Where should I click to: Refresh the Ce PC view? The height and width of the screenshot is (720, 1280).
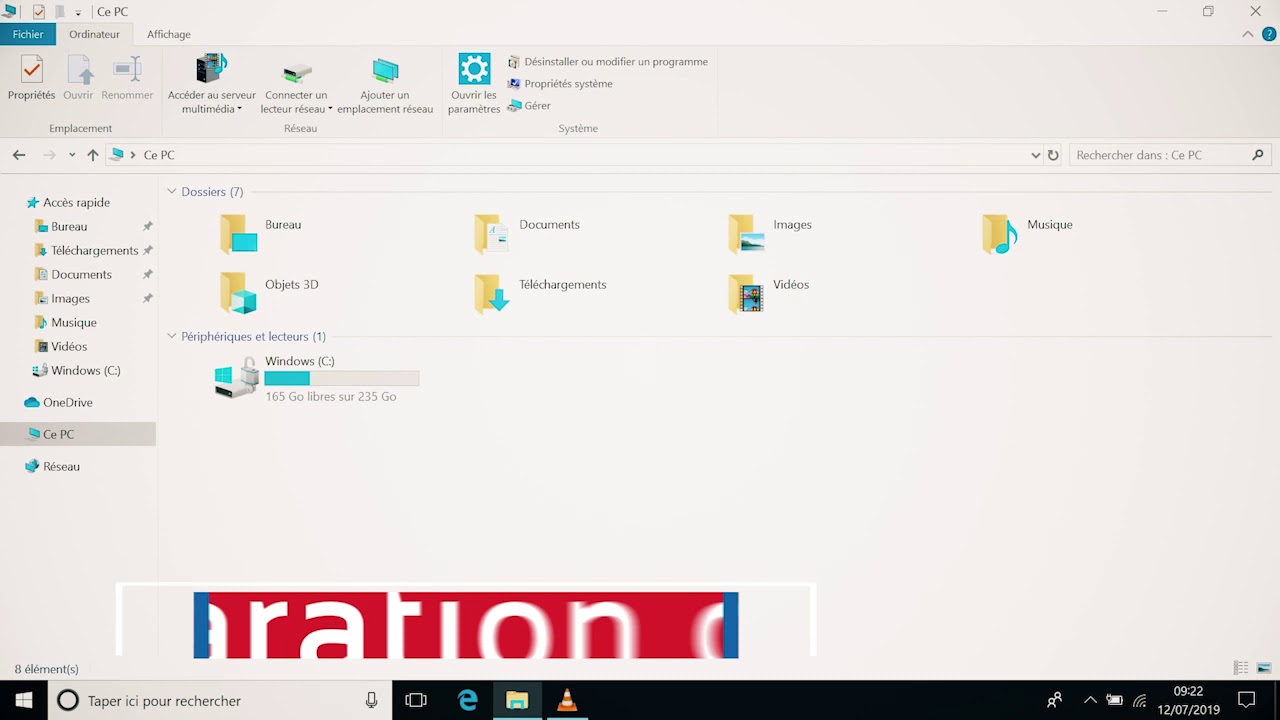click(x=1053, y=155)
